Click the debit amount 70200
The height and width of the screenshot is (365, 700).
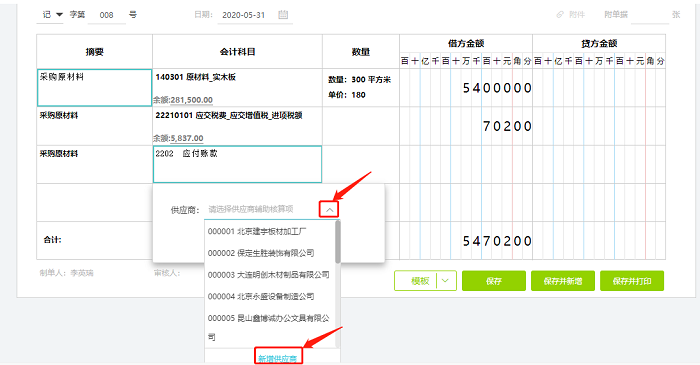click(507, 126)
